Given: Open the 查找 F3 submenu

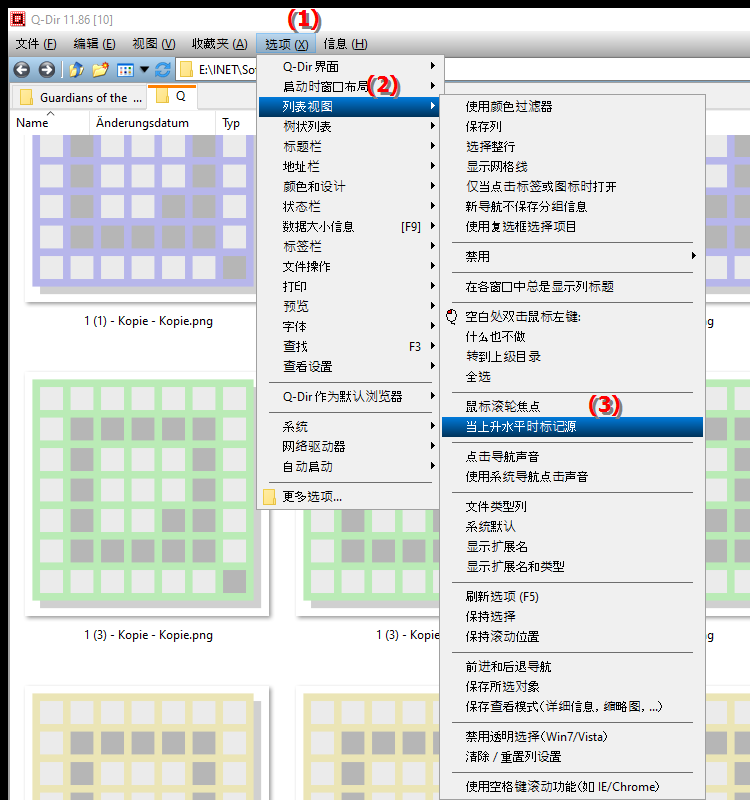Looking at the screenshot, I should [x=349, y=346].
